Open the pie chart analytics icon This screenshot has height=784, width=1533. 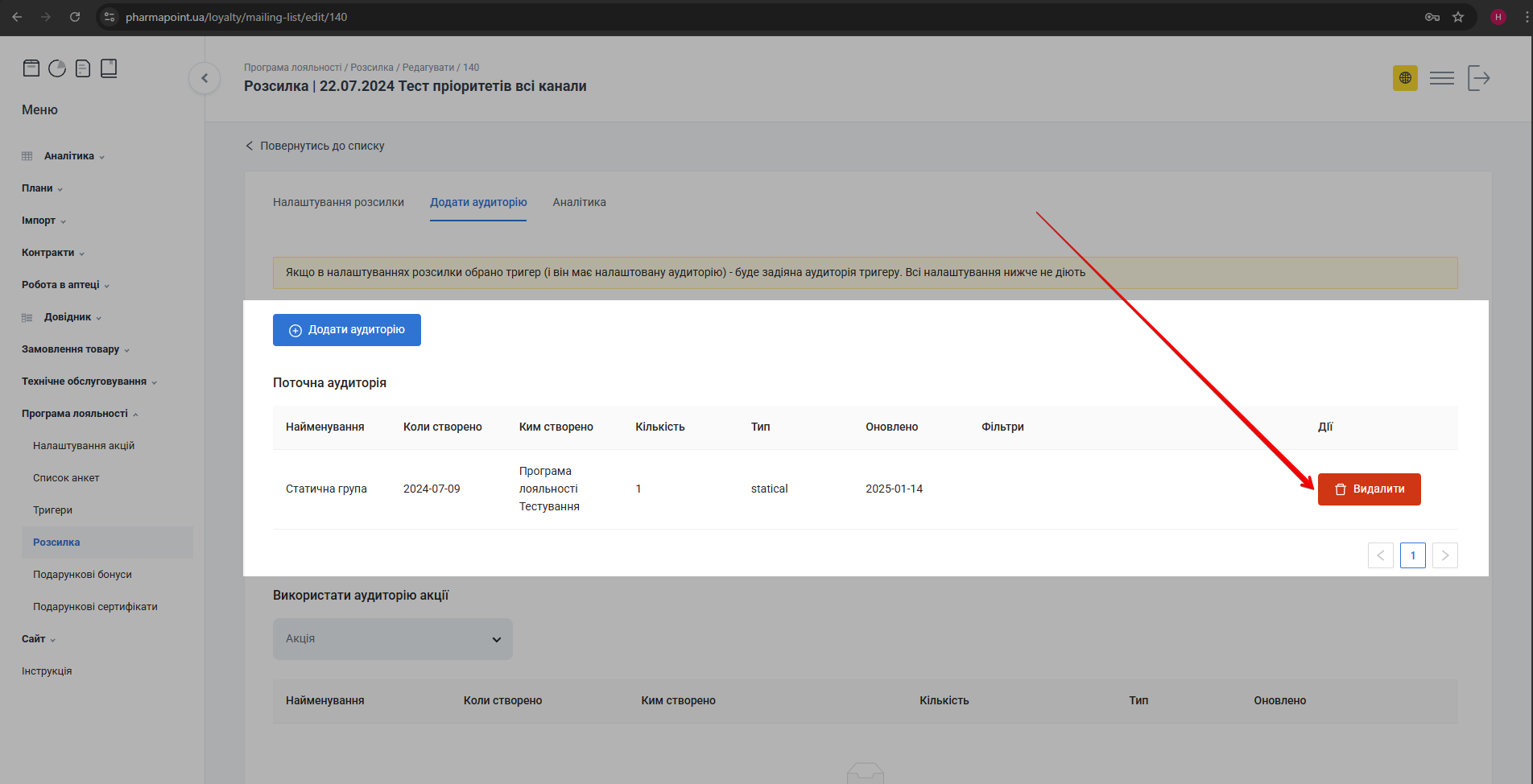tap(57, 68)
